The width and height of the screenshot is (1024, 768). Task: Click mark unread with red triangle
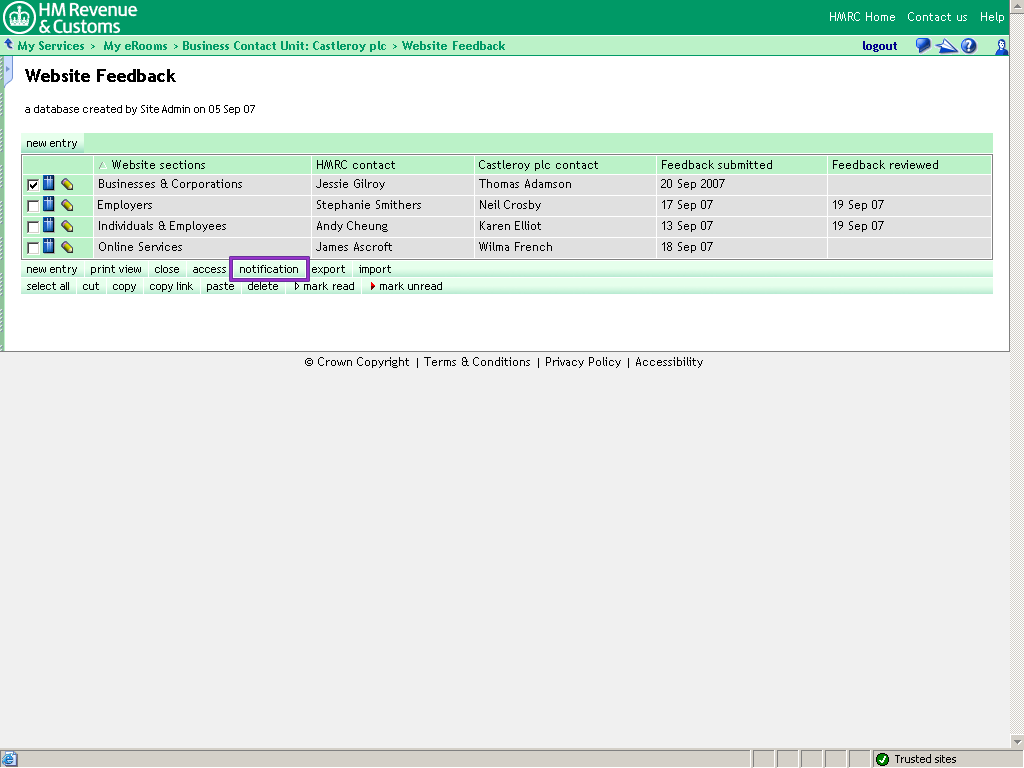[x=406, y=286]
